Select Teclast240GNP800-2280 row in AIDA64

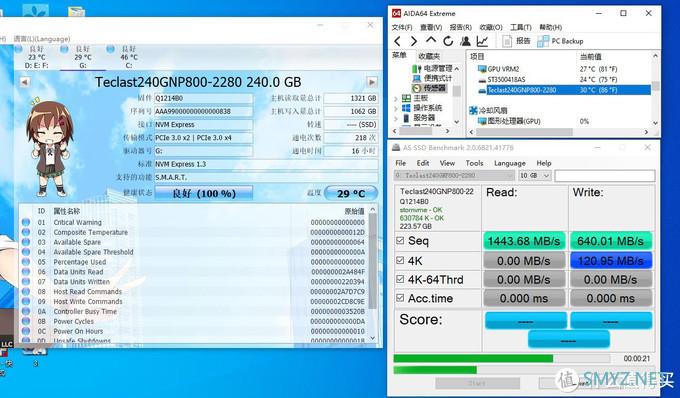coord(563,90)
